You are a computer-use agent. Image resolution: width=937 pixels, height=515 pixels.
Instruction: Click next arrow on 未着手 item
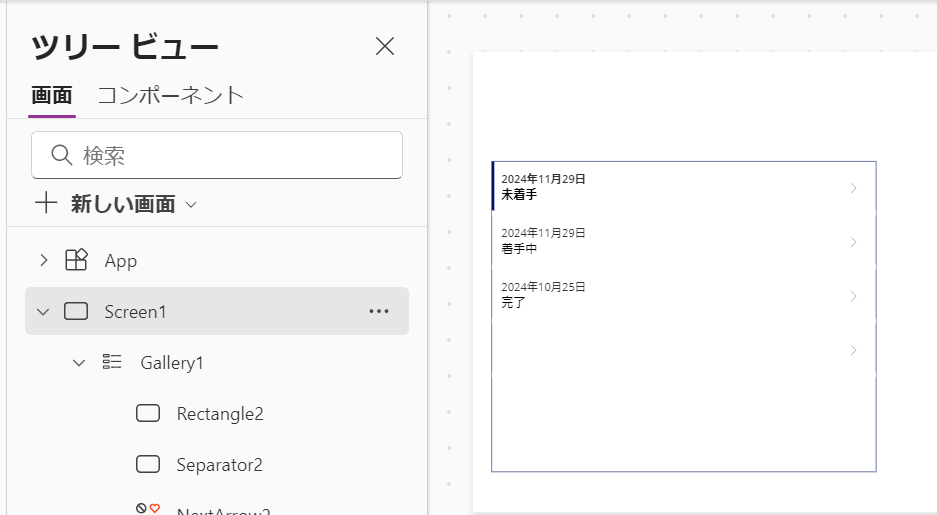pyautogui.click(x=853, y=188)
